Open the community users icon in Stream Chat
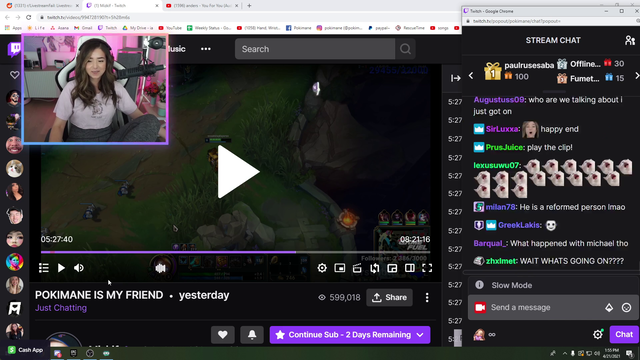The width and height of the screenshot is (640, 360). point(630,40)
